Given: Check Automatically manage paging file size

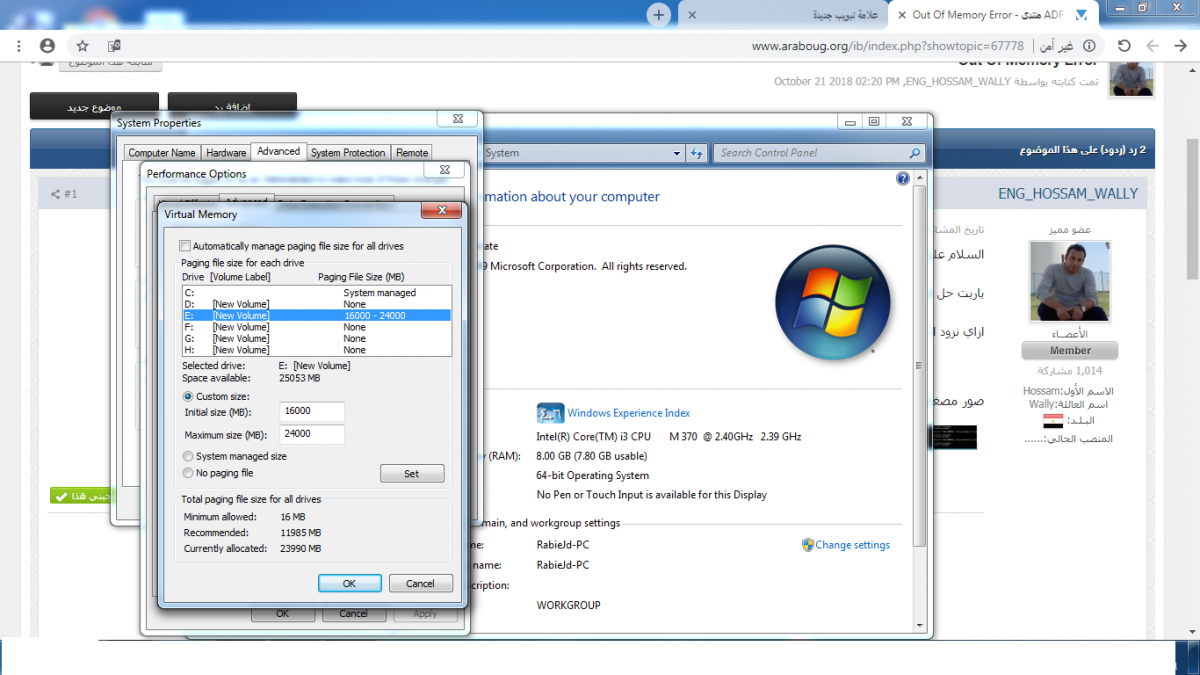Looking at the screenshot, I should click(x=185, y=246).
